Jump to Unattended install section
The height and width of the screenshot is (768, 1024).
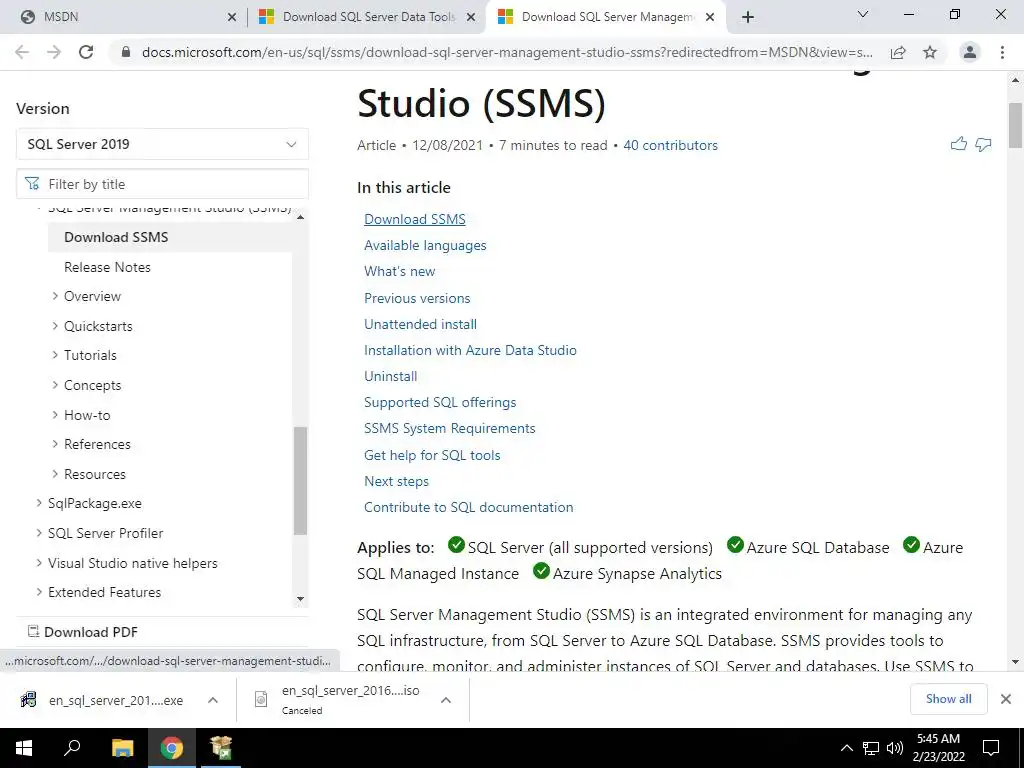coord(421,324)
